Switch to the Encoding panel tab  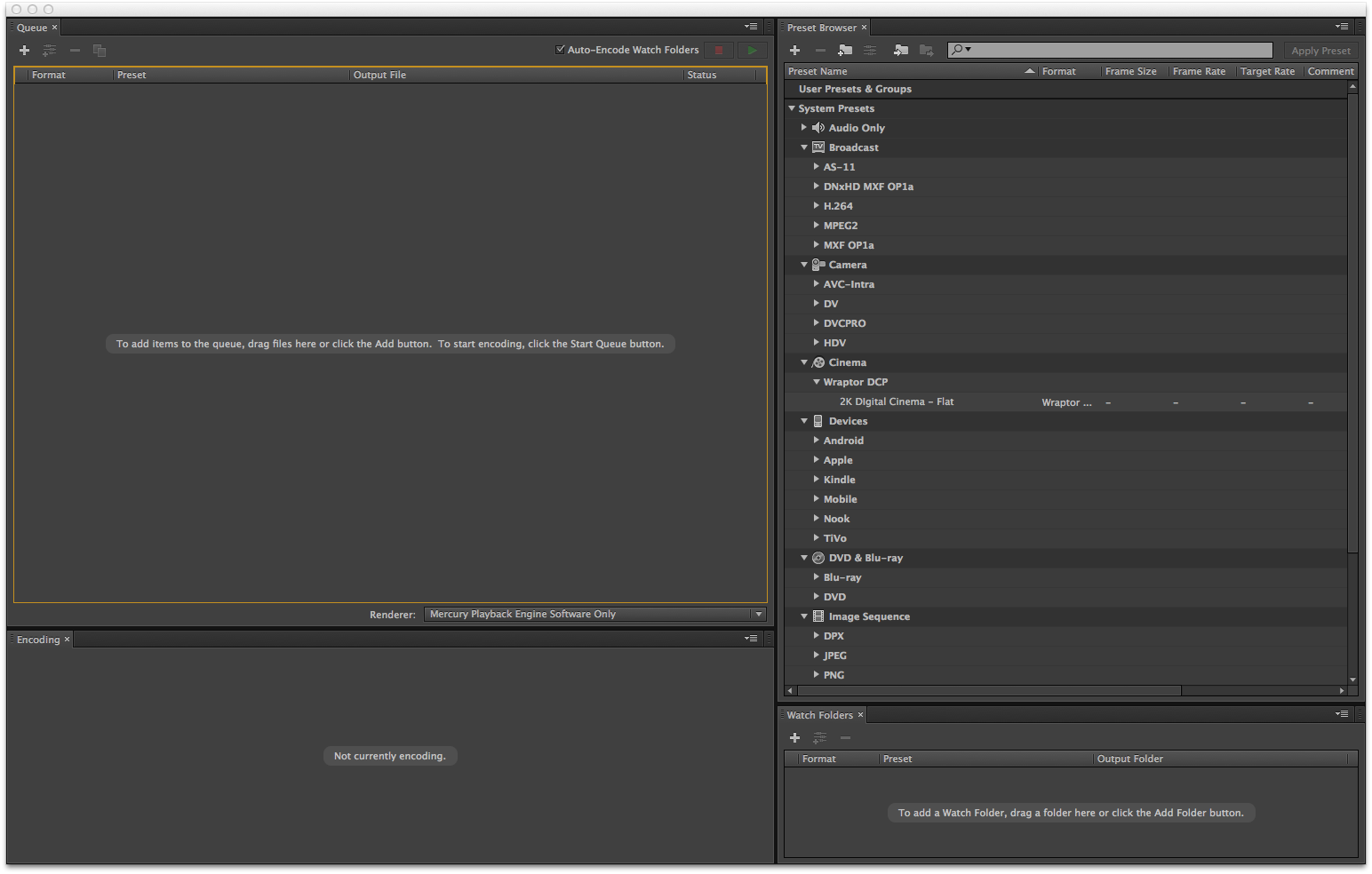[38, 640]
